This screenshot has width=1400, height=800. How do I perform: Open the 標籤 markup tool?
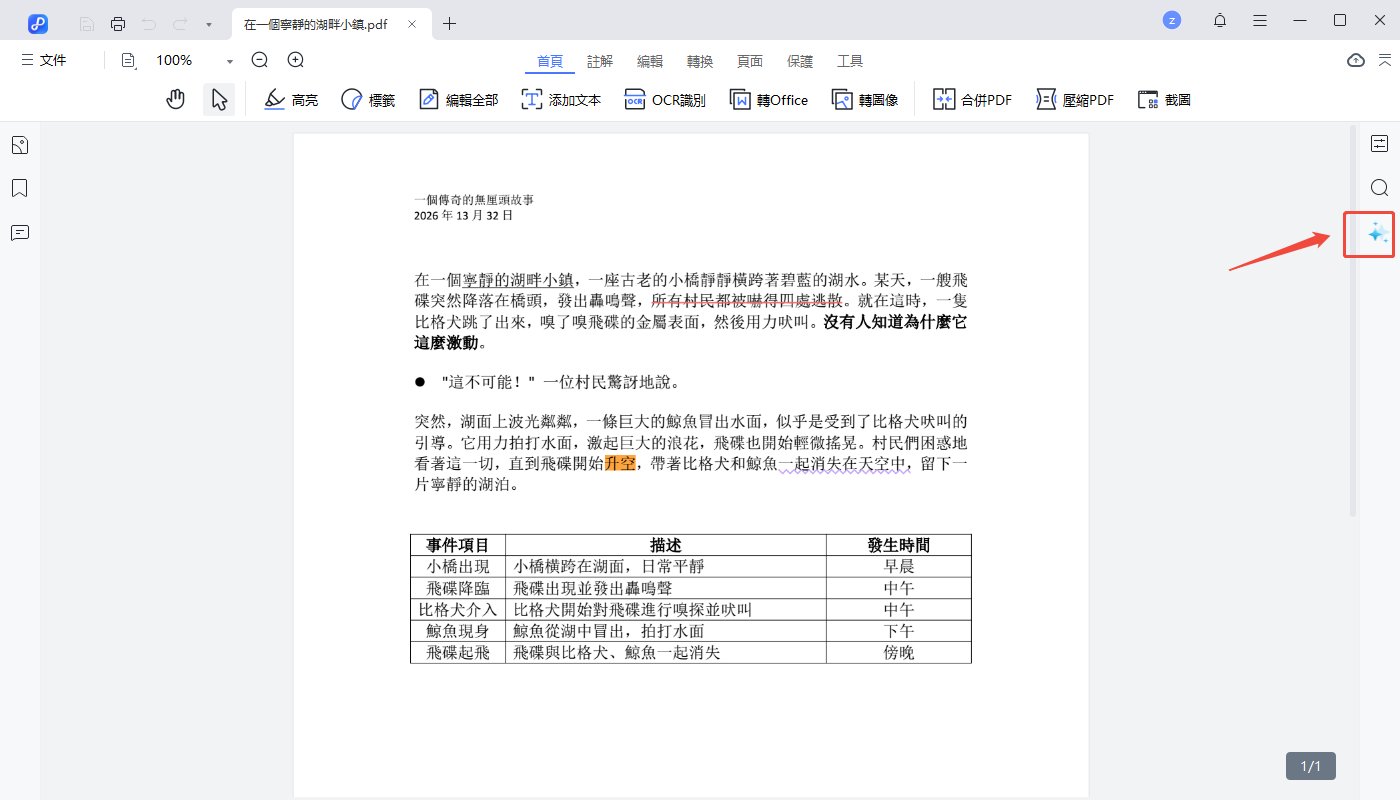[368, 98]
